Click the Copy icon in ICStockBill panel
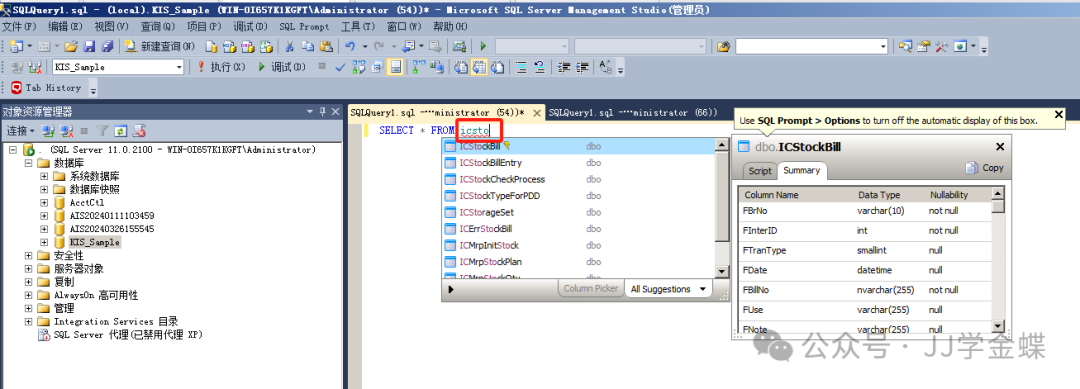Screen dimensions: 1080x389 985,168
